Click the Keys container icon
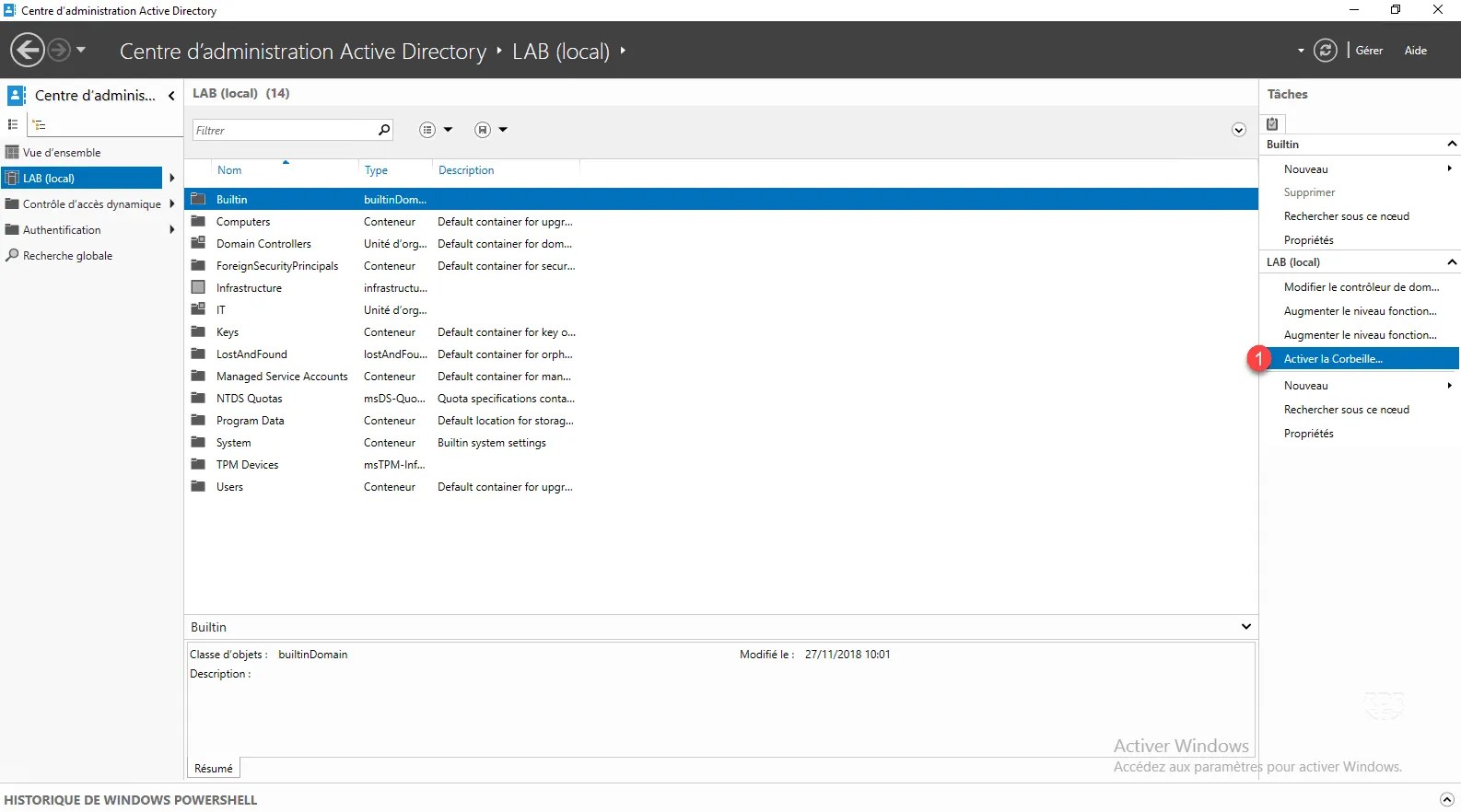The width and height of the screenshot is (1461, 812). point(198,331)
